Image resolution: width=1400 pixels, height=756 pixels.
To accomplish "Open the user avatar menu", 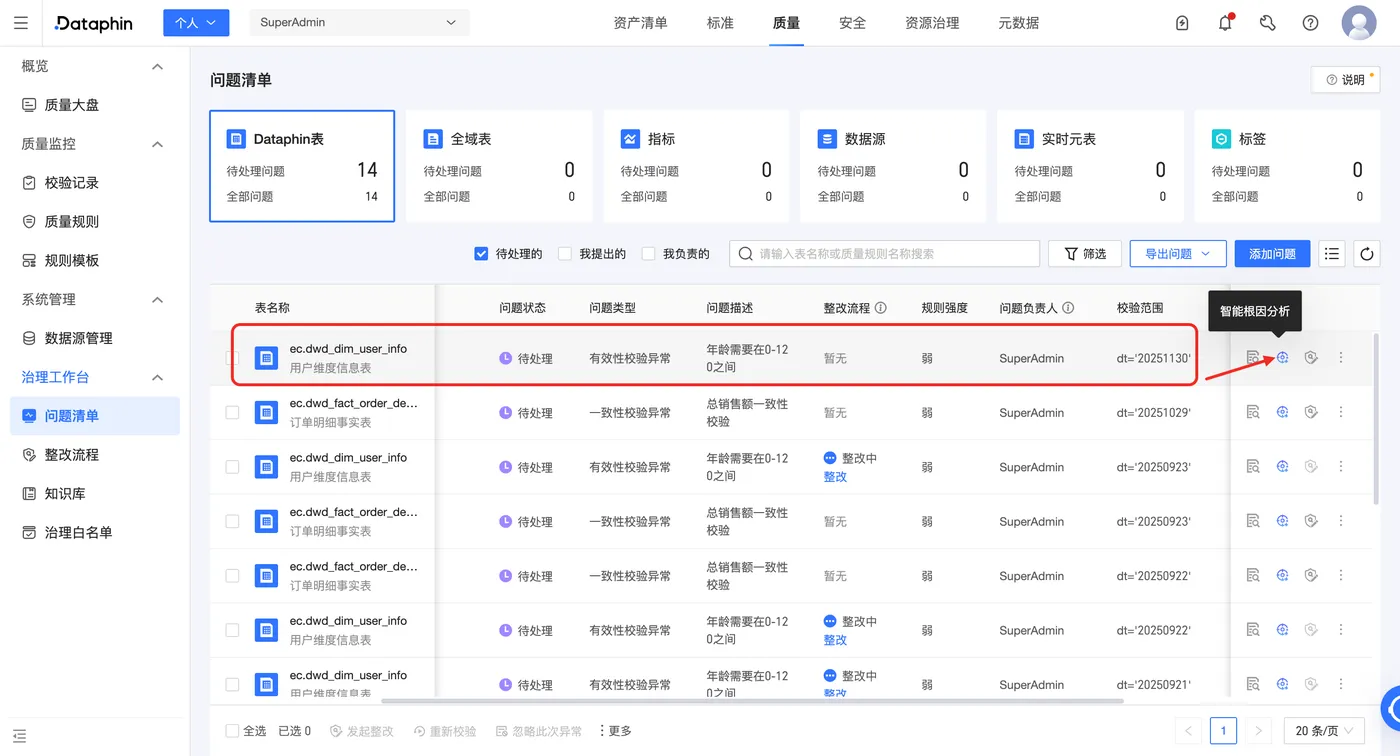I will click(x=1359, y=23).
